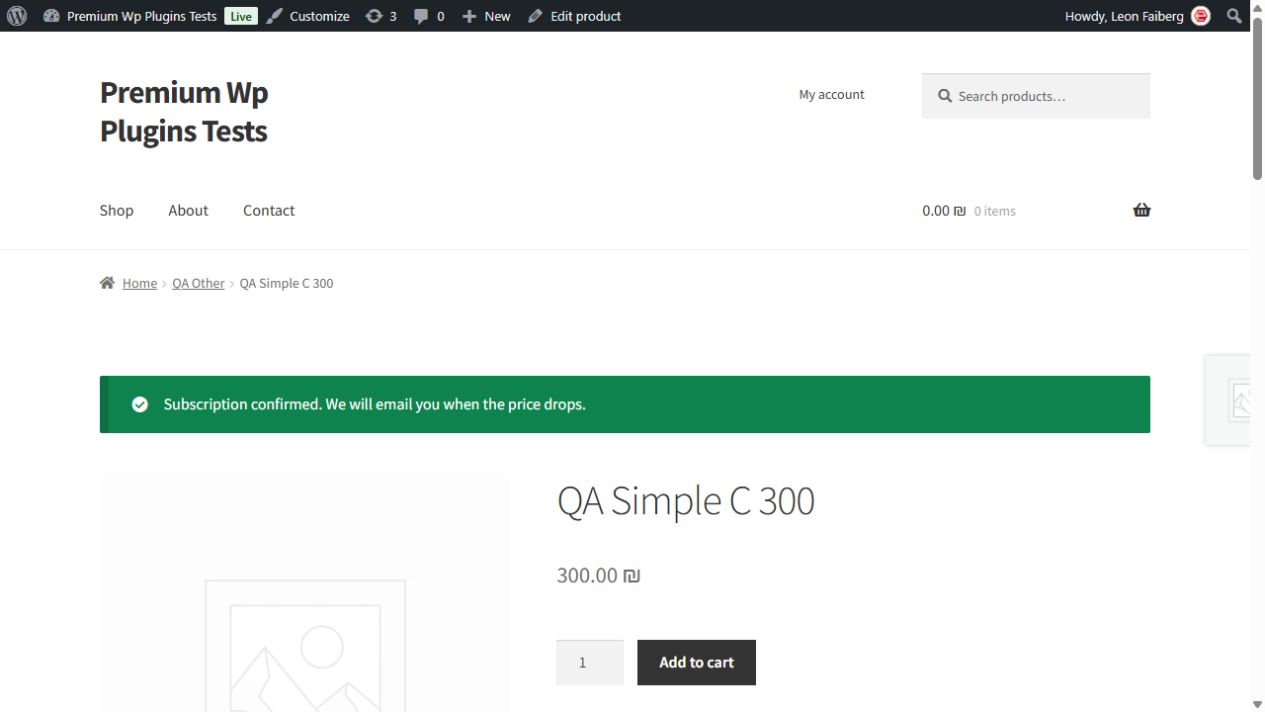This screenshot has width=1265, height=712.
Task: Open Premium Wp Plugins Tests admin link
Action: pos(141,16)
